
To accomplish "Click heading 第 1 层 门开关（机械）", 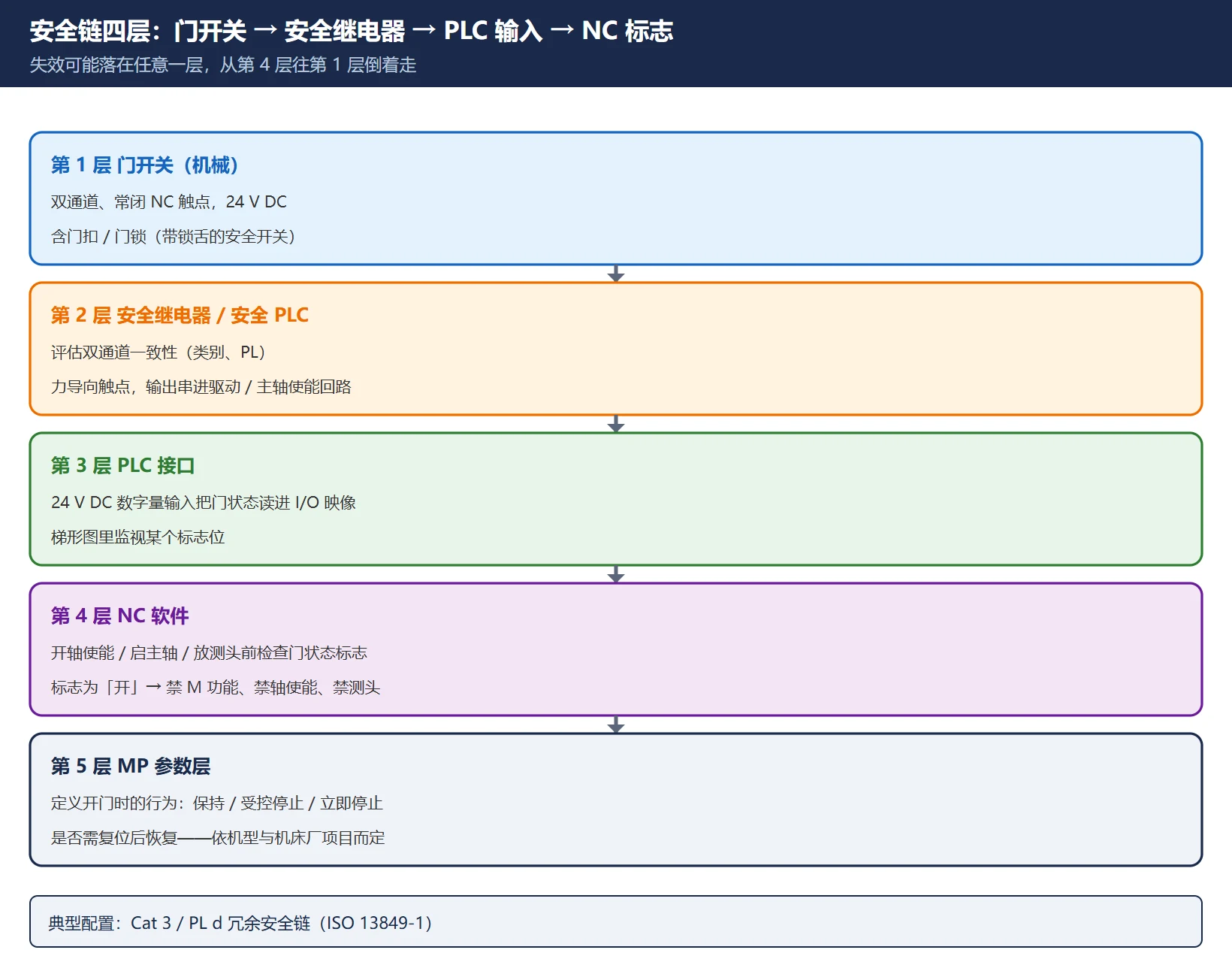I will point(144,165).
